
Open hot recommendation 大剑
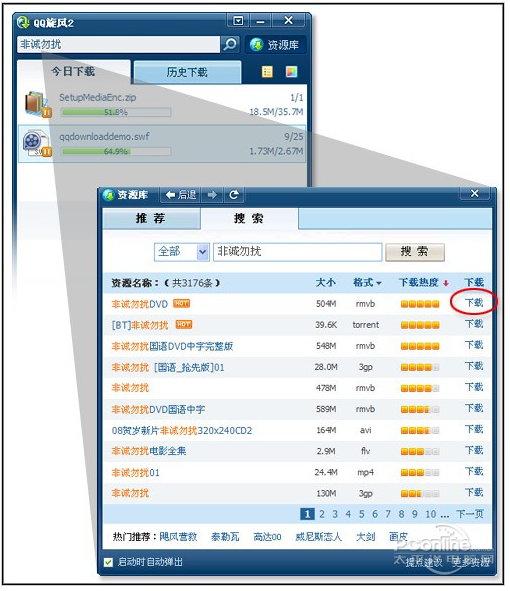click(x=366, y=537)
